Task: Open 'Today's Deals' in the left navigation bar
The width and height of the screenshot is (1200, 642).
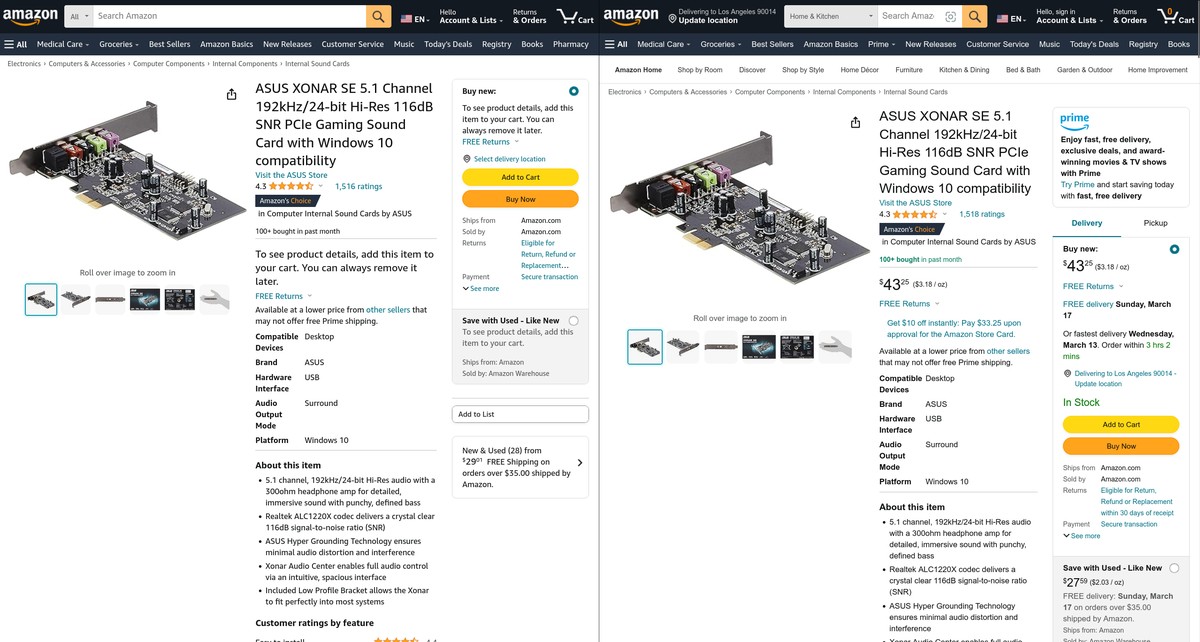Action: pos(448,44)
